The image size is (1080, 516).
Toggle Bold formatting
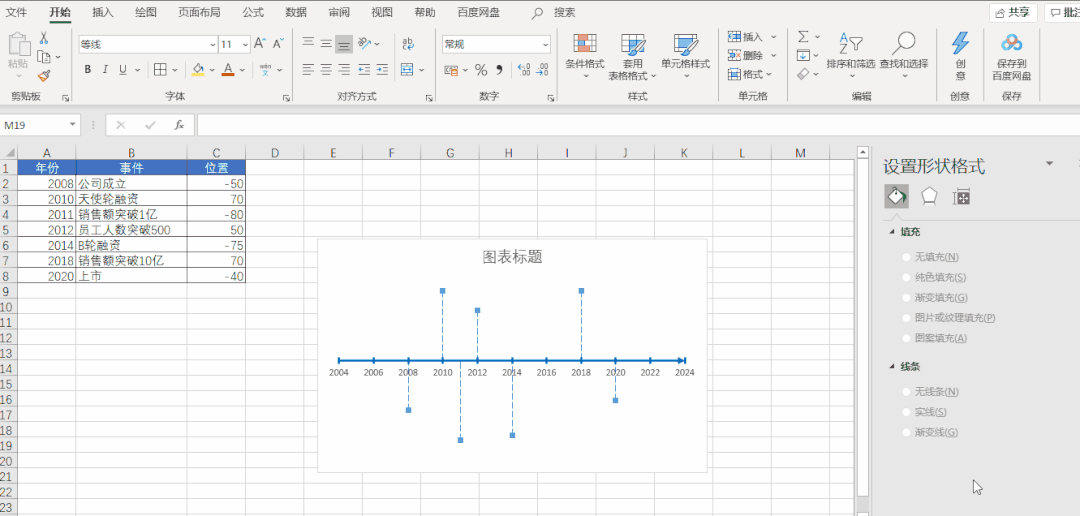tap(87, 70)
